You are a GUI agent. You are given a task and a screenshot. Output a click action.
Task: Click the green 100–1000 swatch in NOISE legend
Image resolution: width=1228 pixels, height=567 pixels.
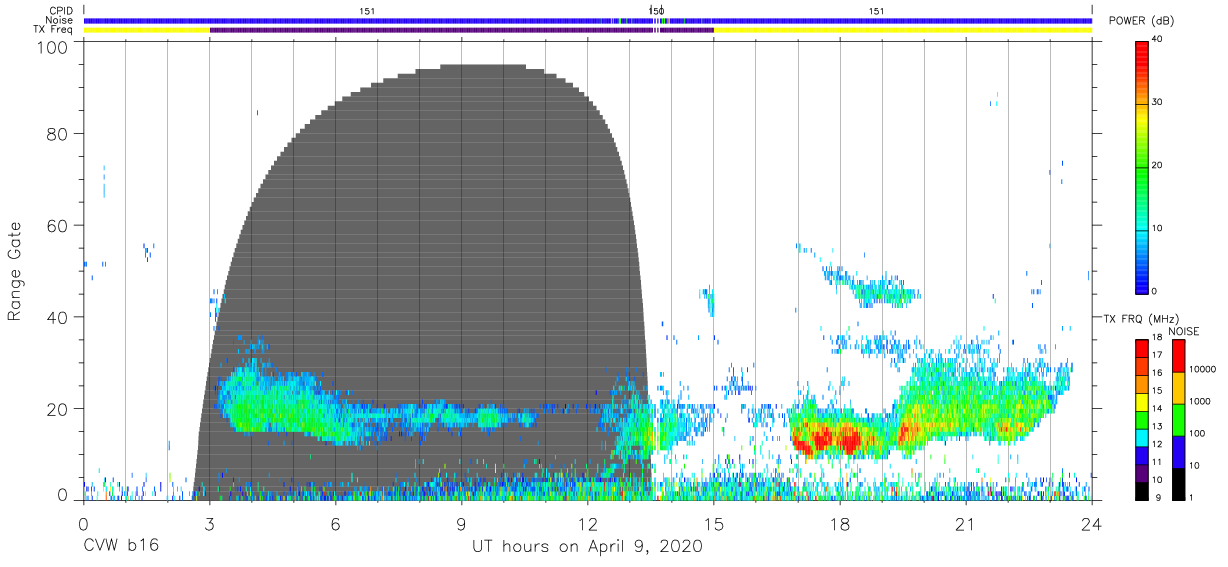coord(1178,420)
